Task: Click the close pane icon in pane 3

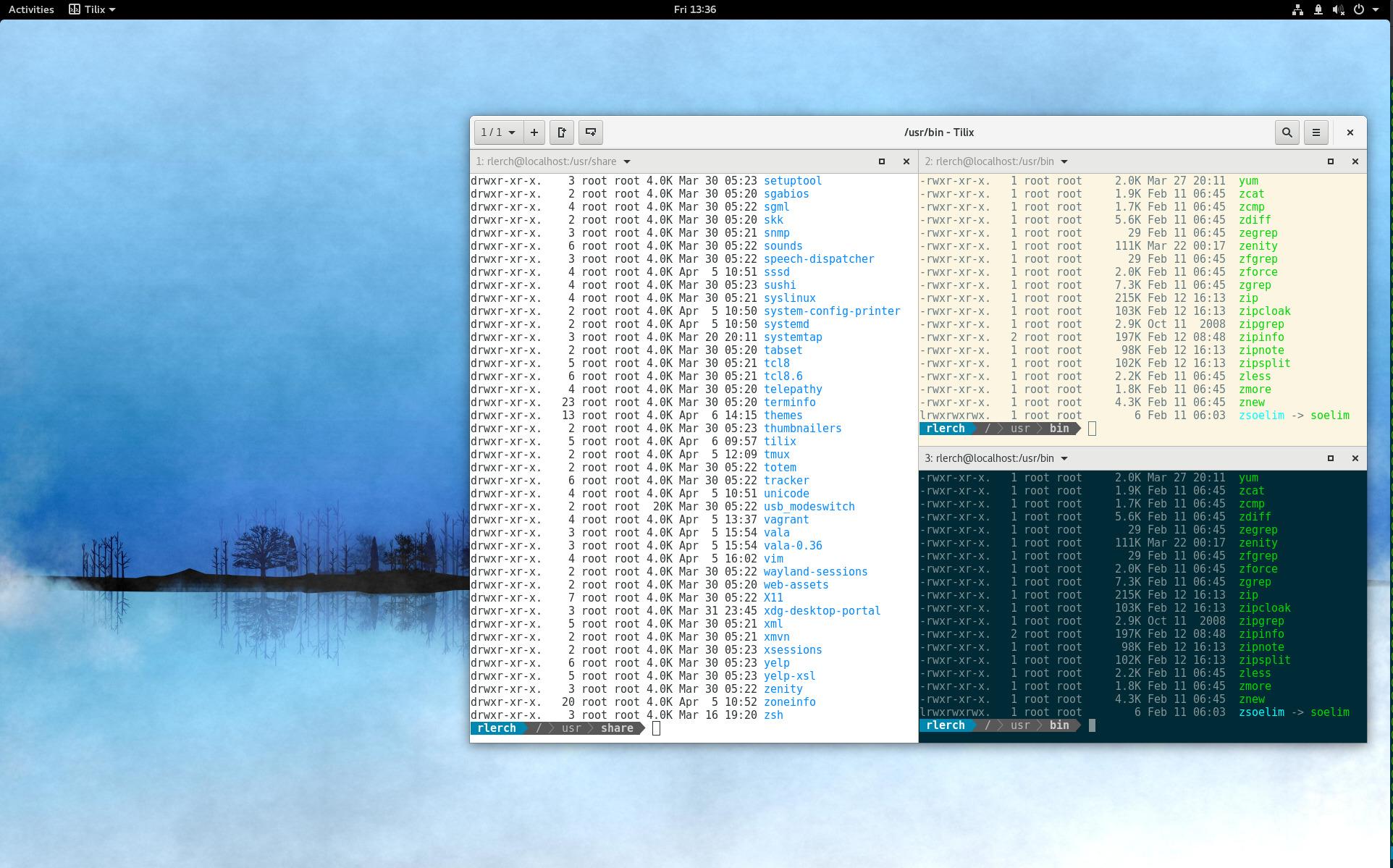Action: [1356, 459]
